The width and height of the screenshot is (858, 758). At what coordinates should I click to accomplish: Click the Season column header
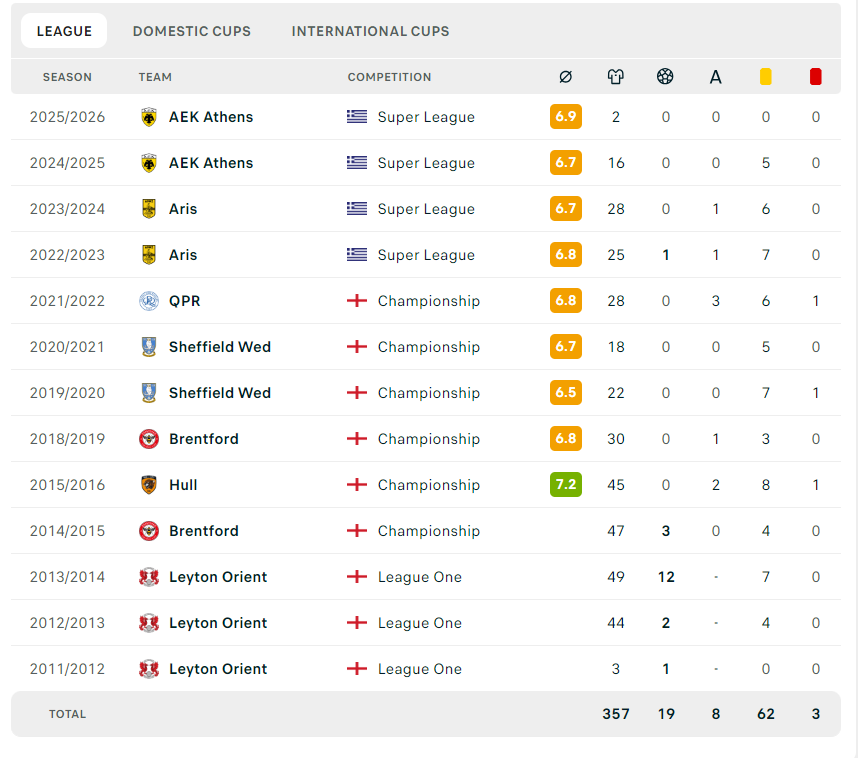(x=67, y=77)
